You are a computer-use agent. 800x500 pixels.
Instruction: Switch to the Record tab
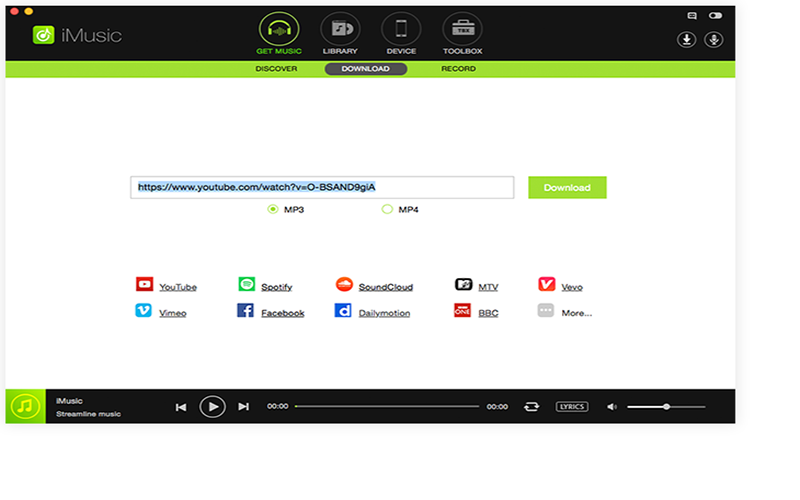(458, 68)
